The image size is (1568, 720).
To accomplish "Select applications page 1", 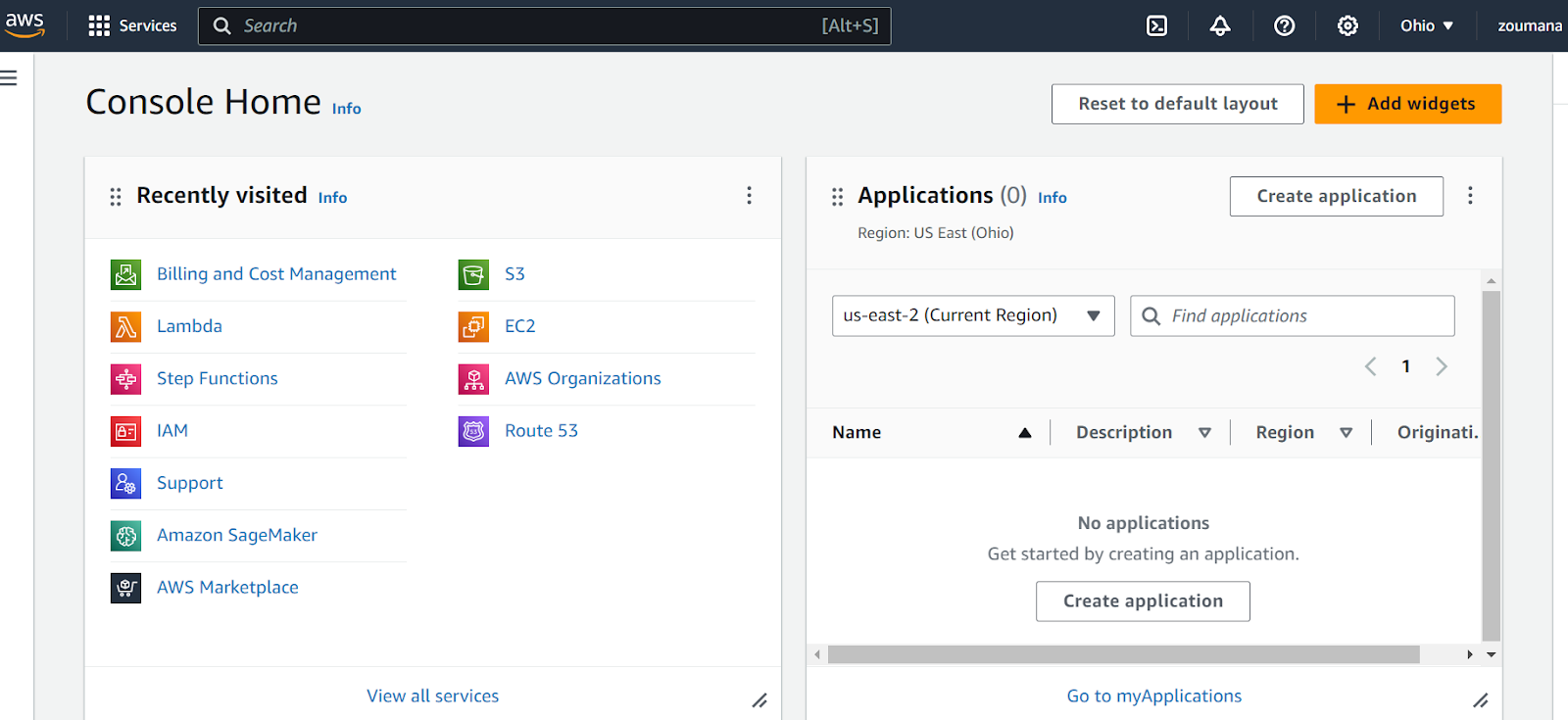I will 1405,366.
